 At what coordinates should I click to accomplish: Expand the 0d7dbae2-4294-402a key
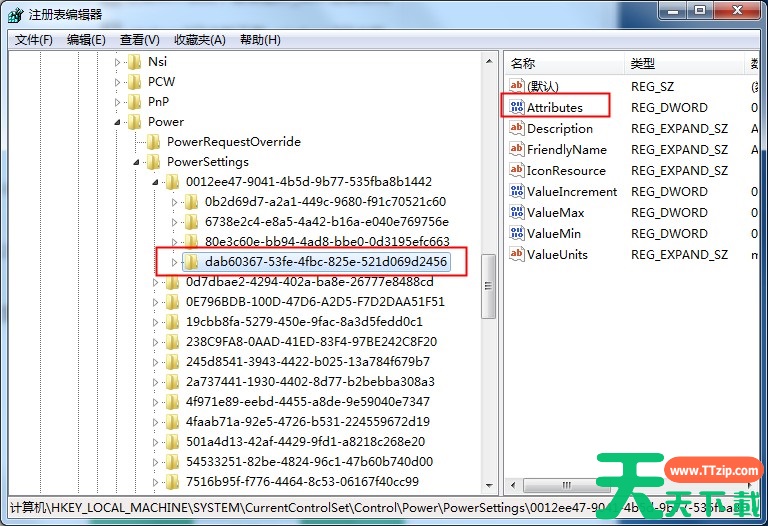155,282
